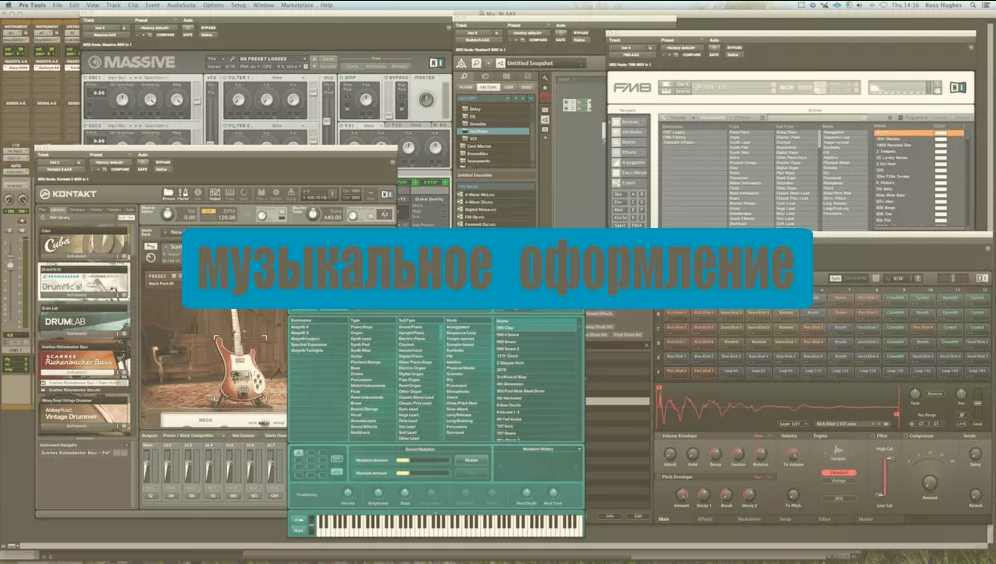Toggle BYPASS in Massive plugin header
This screenshot has height=564, width=996.
[x=209, y=28]
